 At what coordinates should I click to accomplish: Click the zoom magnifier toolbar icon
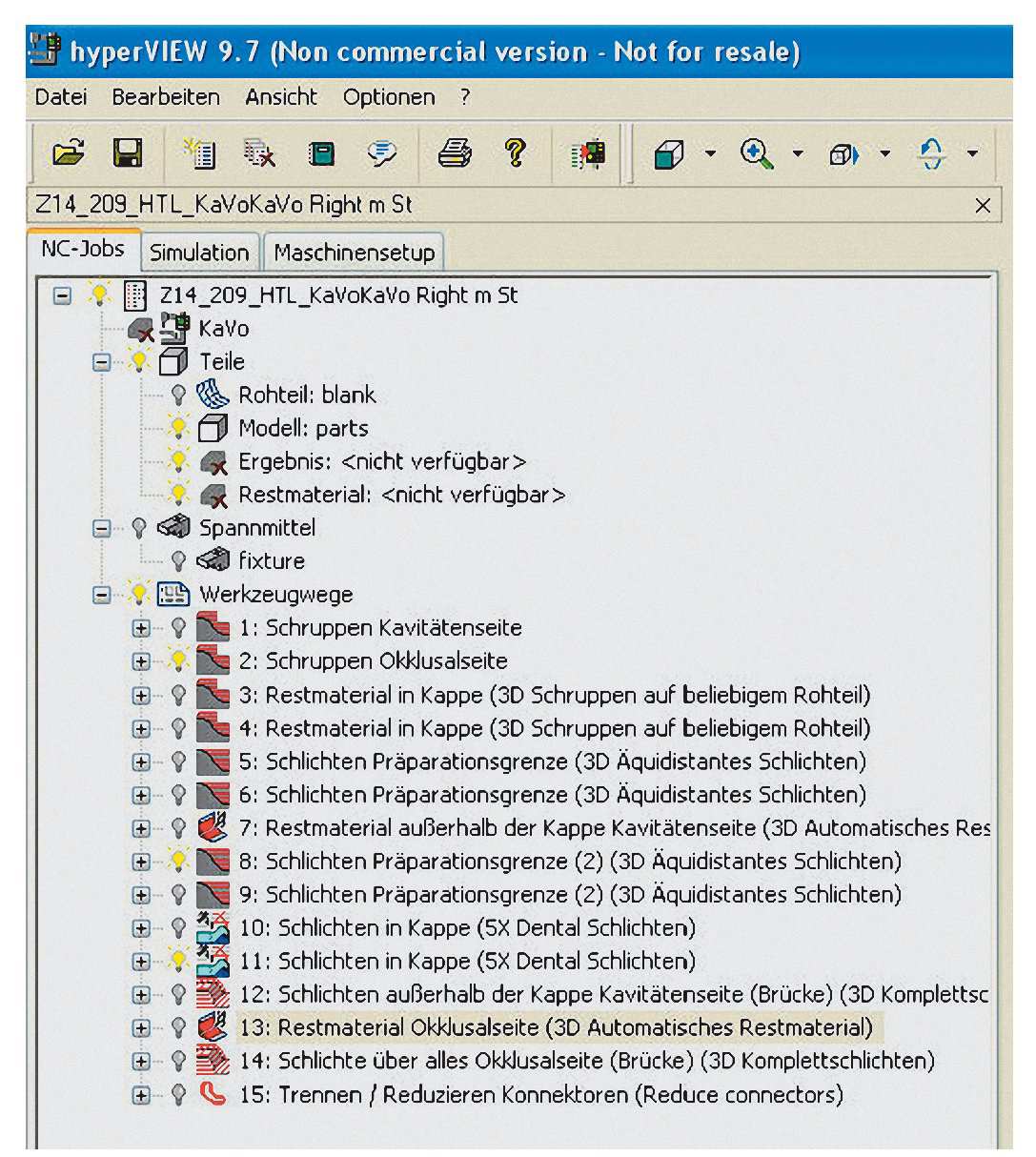pyautogui.click(x=757, y=153)
